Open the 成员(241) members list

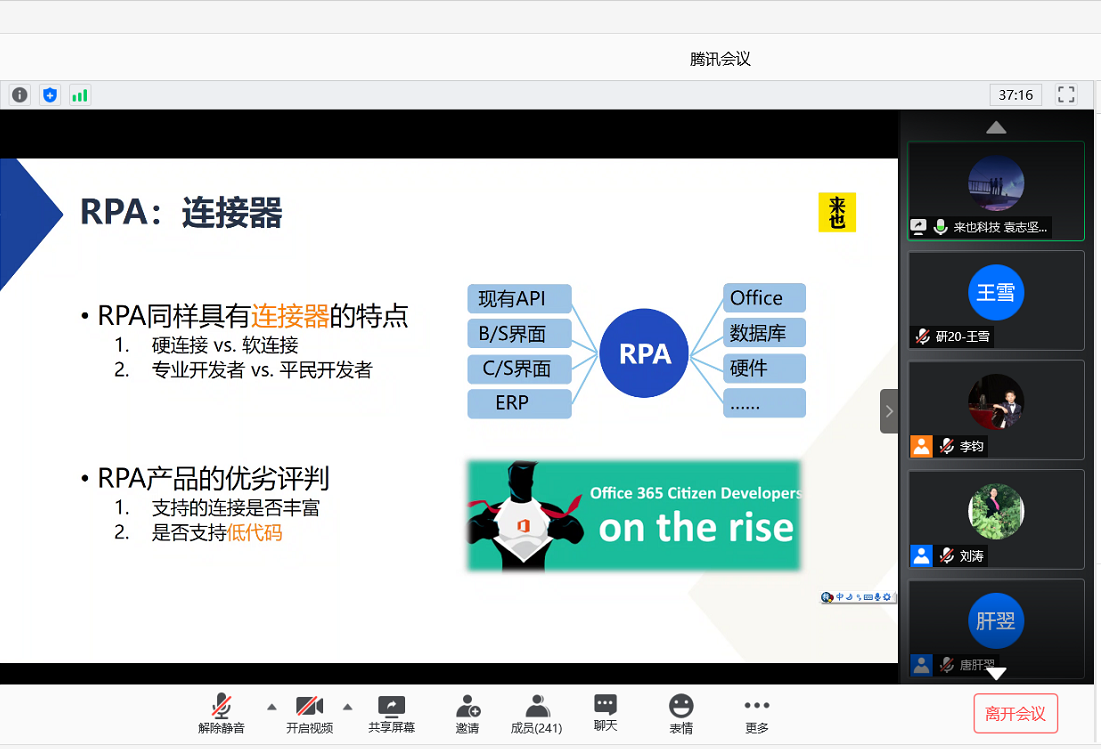pos(536,713)
